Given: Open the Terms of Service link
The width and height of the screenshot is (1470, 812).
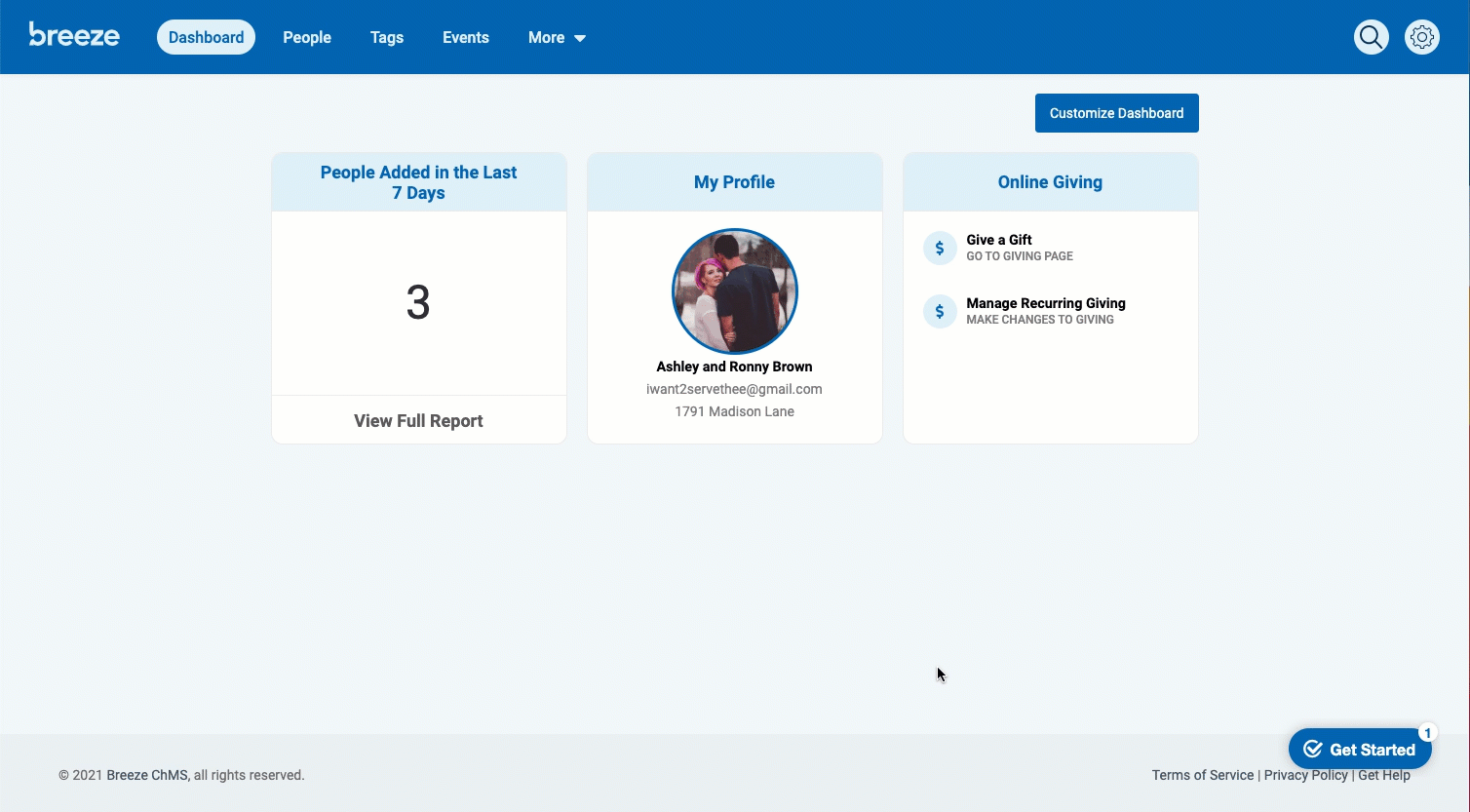Looking at the screenshot, I should point(1202,775).
